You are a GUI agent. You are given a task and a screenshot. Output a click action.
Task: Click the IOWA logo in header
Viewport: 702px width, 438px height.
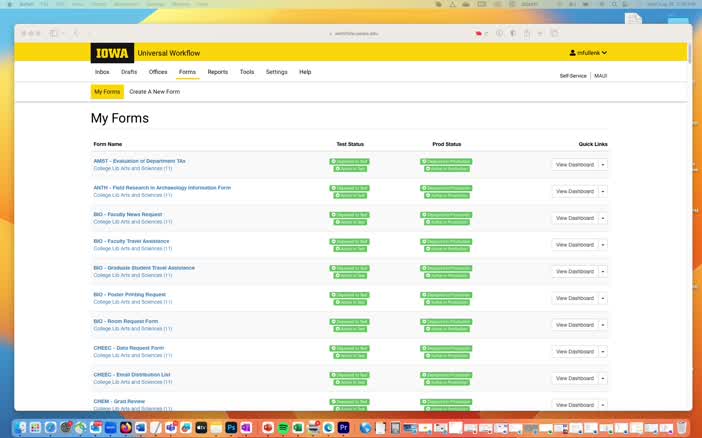coord(112,53)
